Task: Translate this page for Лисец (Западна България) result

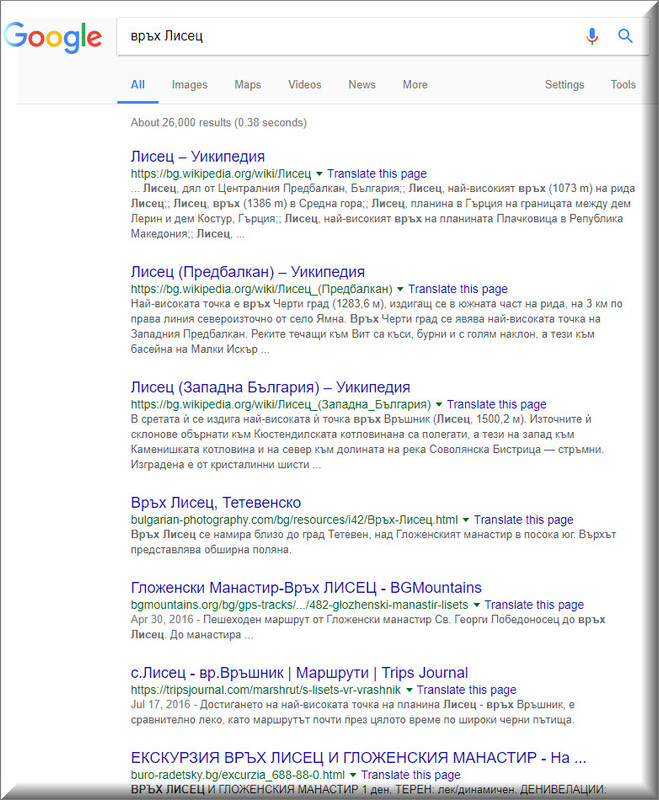Action: click(496, 405)
